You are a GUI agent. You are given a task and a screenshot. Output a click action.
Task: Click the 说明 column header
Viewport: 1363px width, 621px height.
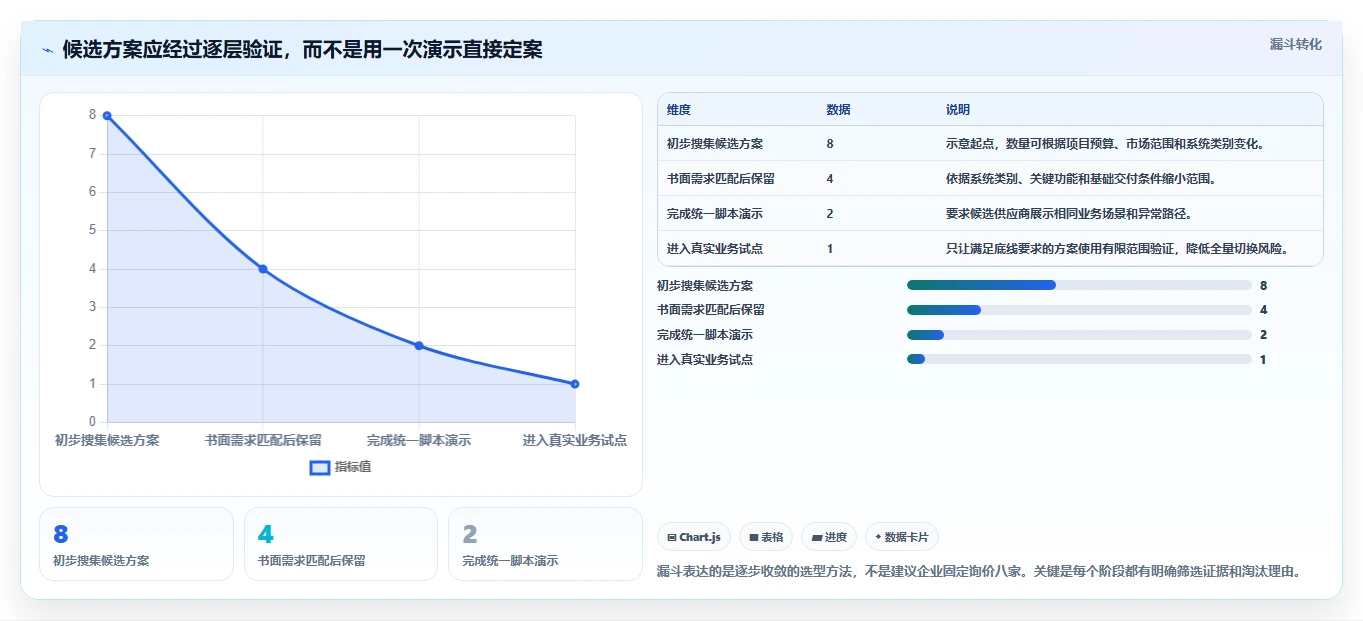pyautogui.click(x=958, y=110)
